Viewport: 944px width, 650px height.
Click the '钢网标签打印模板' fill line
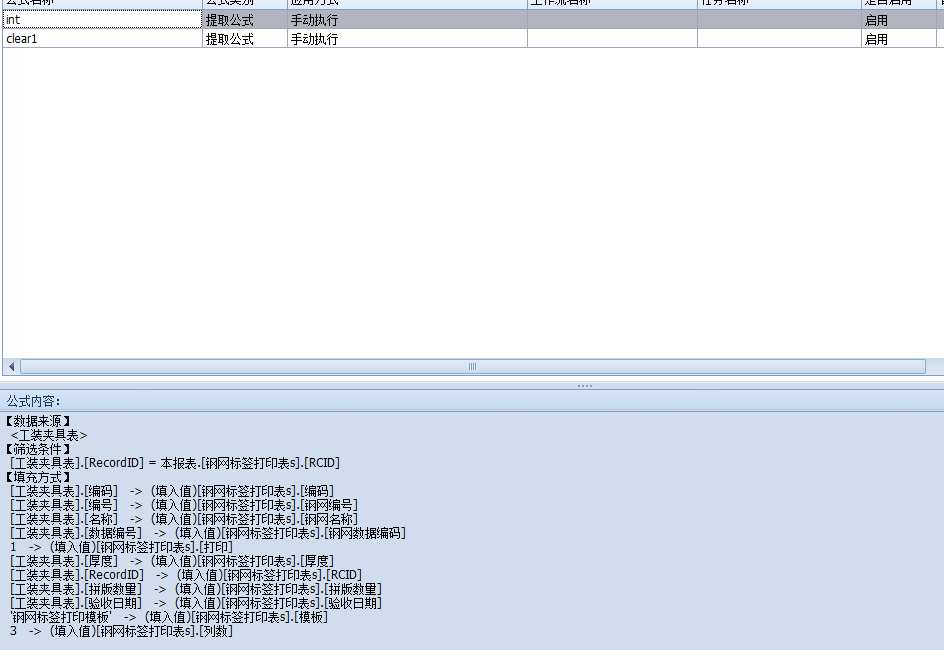coord(168,617)
